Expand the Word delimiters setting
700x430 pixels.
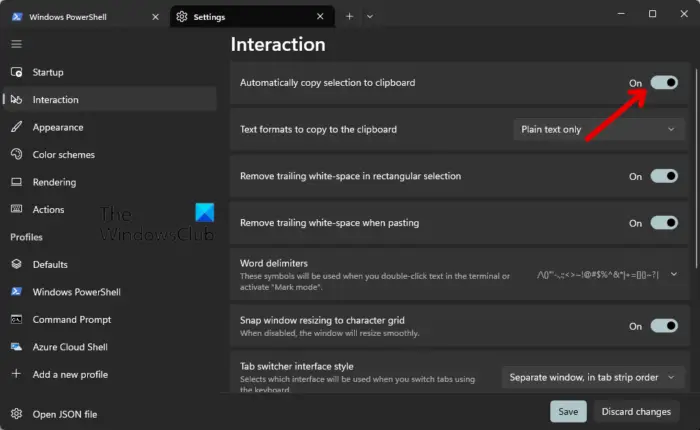click(673, 274)
